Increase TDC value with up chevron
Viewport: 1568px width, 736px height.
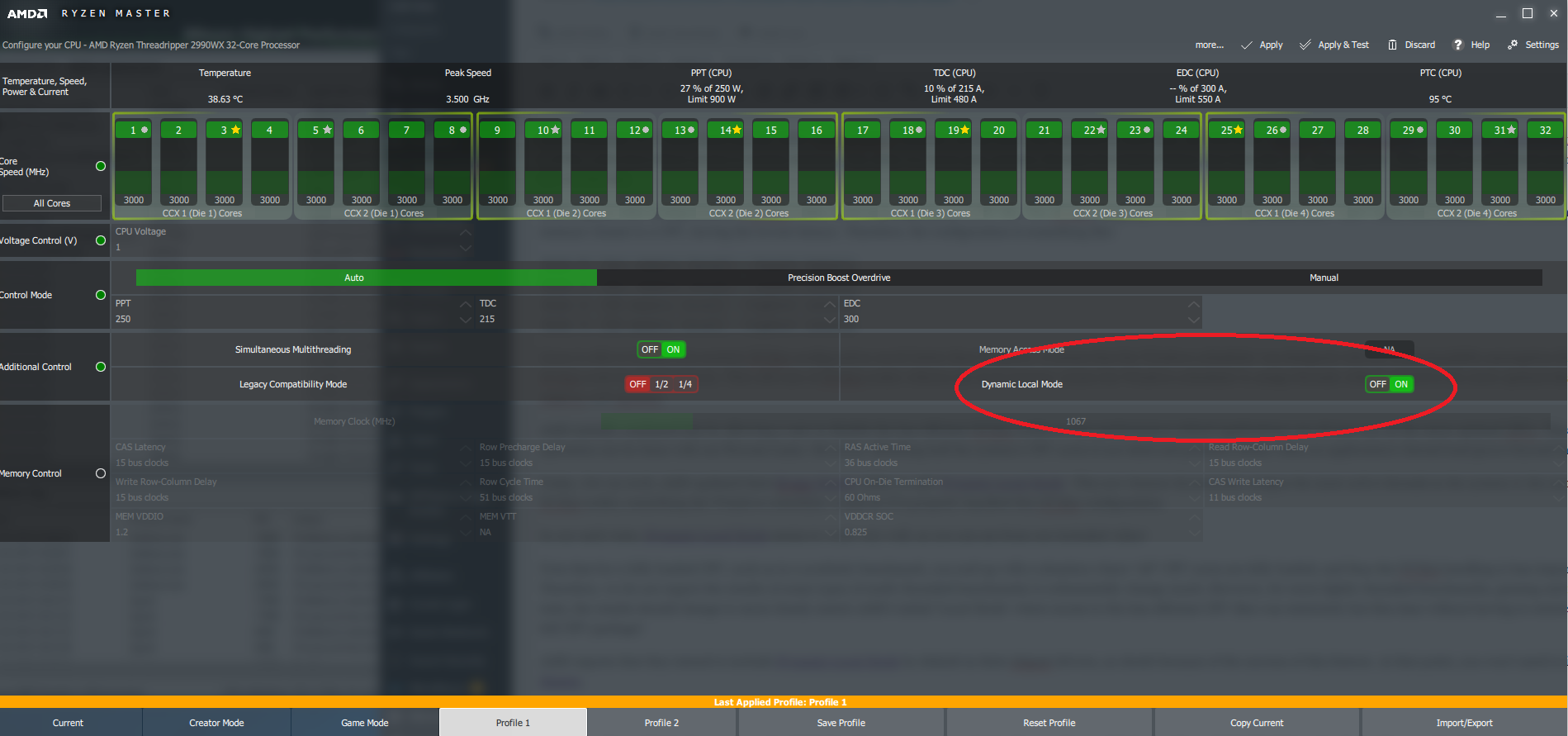click(x=830, y=304)
